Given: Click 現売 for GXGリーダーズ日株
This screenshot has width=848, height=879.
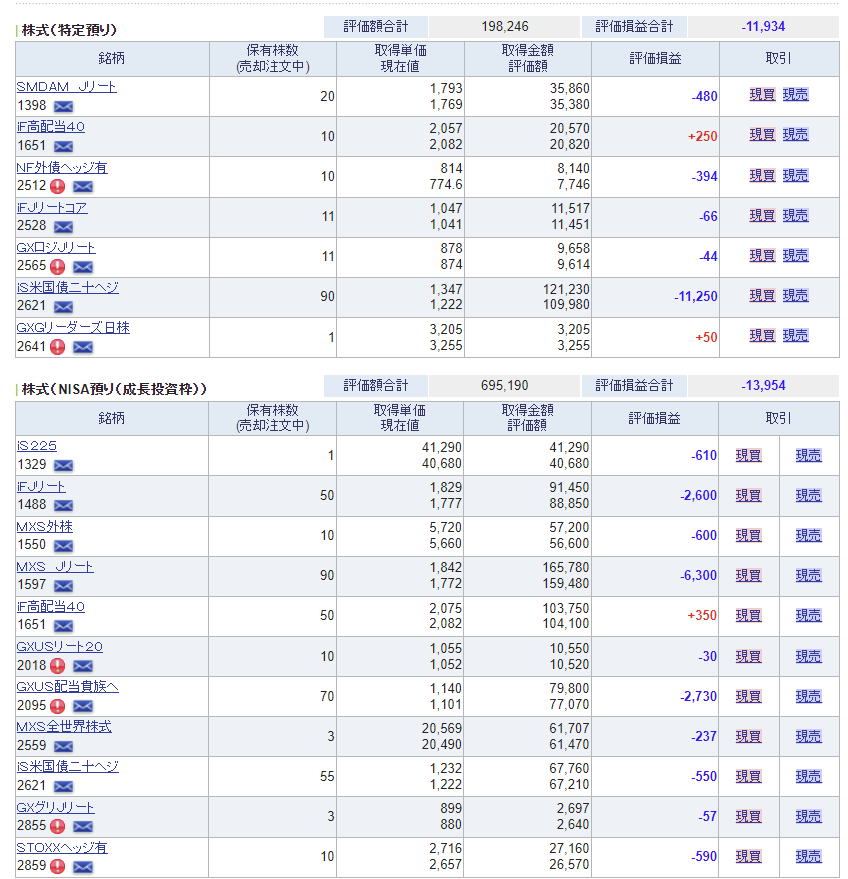Looking at the screenshot, I should tap(795, 335).
